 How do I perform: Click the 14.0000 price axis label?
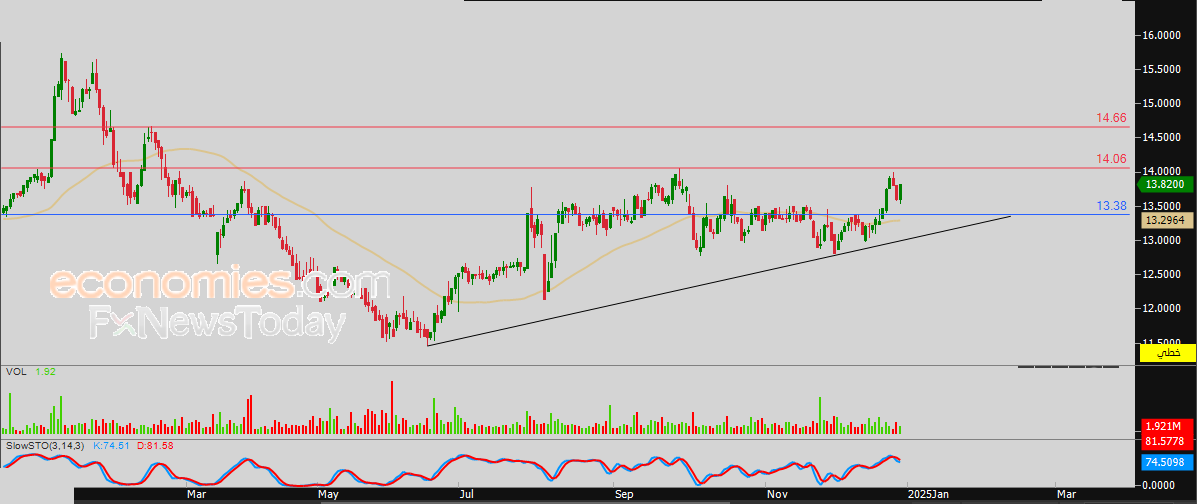click(x=1164, y=172)
